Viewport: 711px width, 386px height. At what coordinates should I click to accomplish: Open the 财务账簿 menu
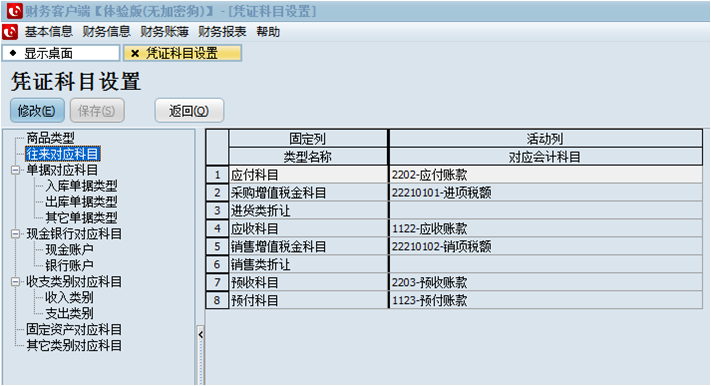tap(164, 32)
